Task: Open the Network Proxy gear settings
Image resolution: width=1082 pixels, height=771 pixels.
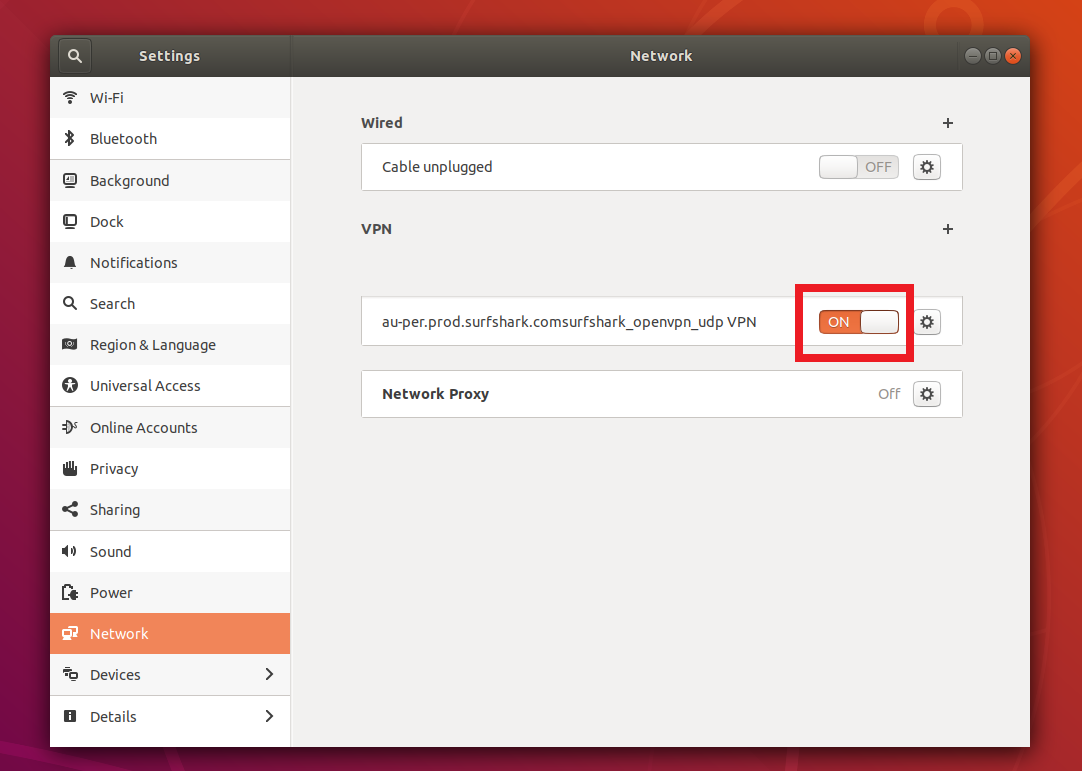Action: click(927, 394)
